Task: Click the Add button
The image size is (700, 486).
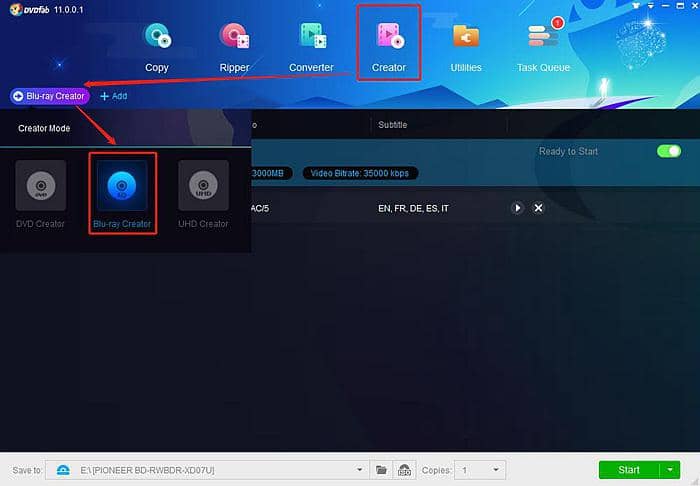Action: pos(114,96)
